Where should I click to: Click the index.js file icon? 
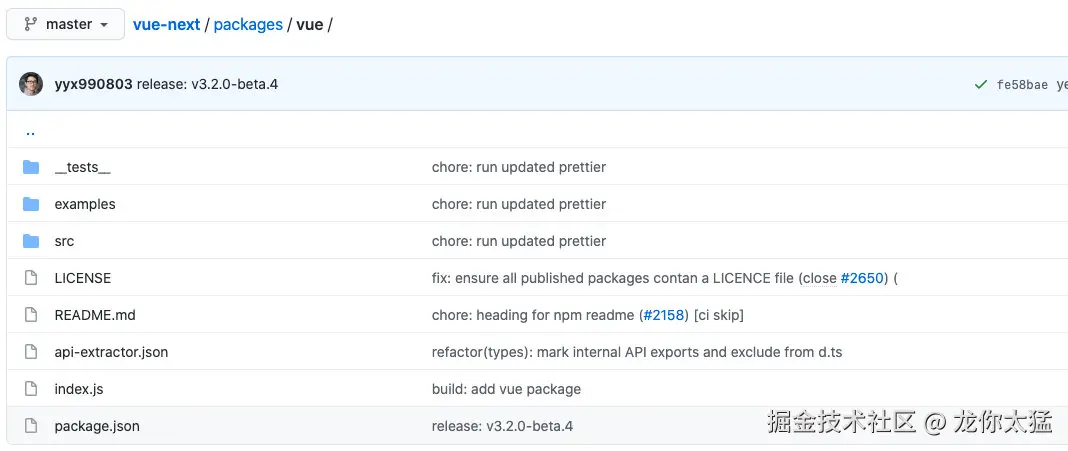point(31,389)
